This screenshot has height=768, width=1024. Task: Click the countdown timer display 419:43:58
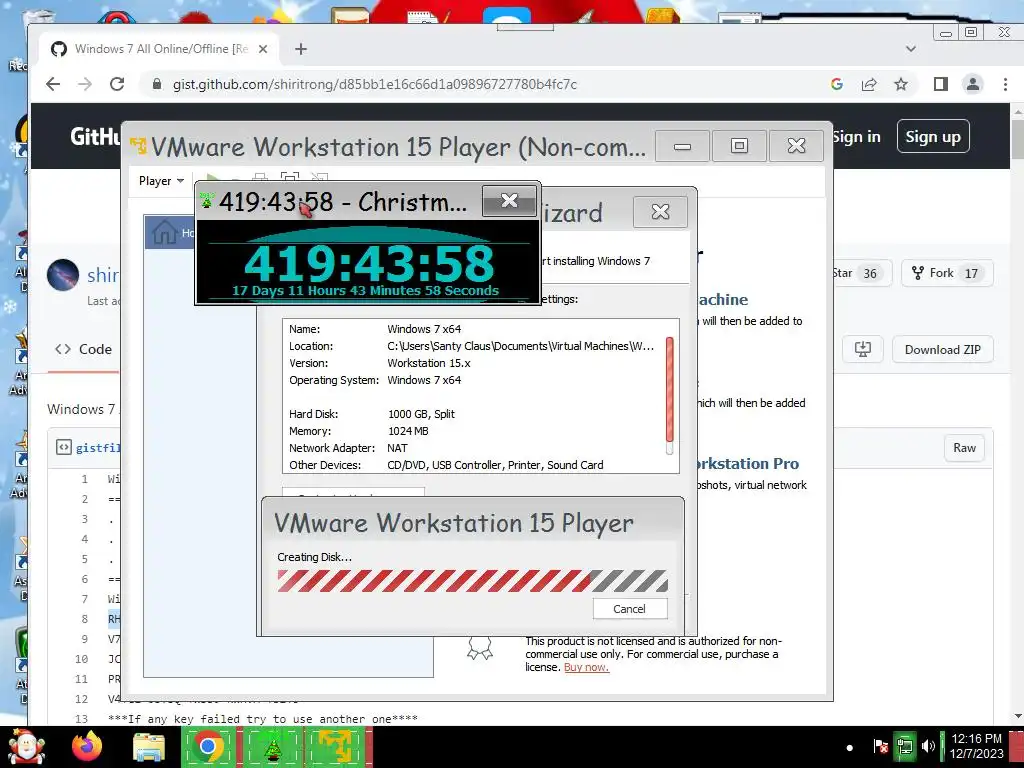pos(368,263)
